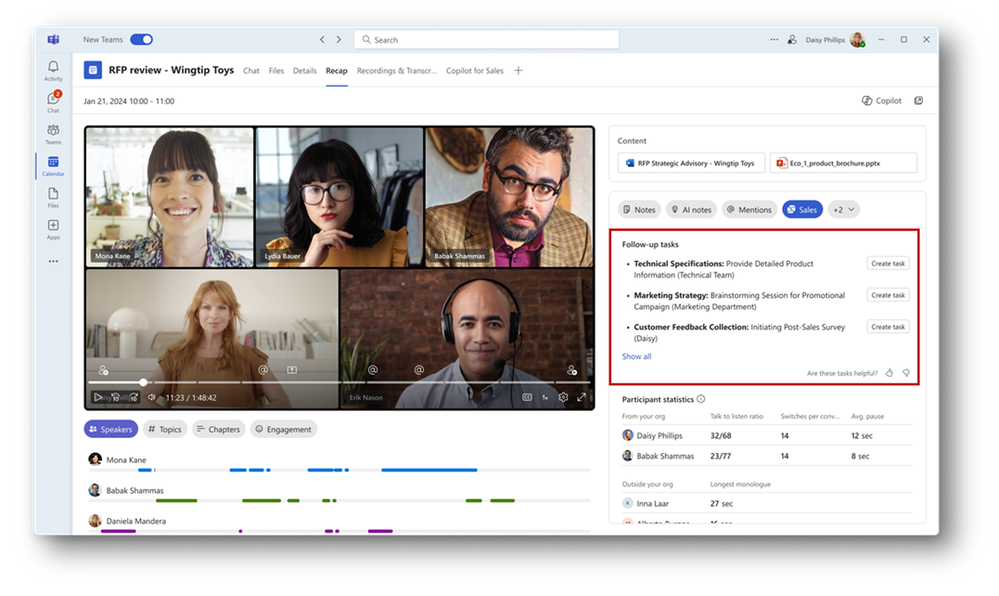The width and height of the screenshot is (999, 596).
Task: Select the Notes pill
Action: point(639,210)
